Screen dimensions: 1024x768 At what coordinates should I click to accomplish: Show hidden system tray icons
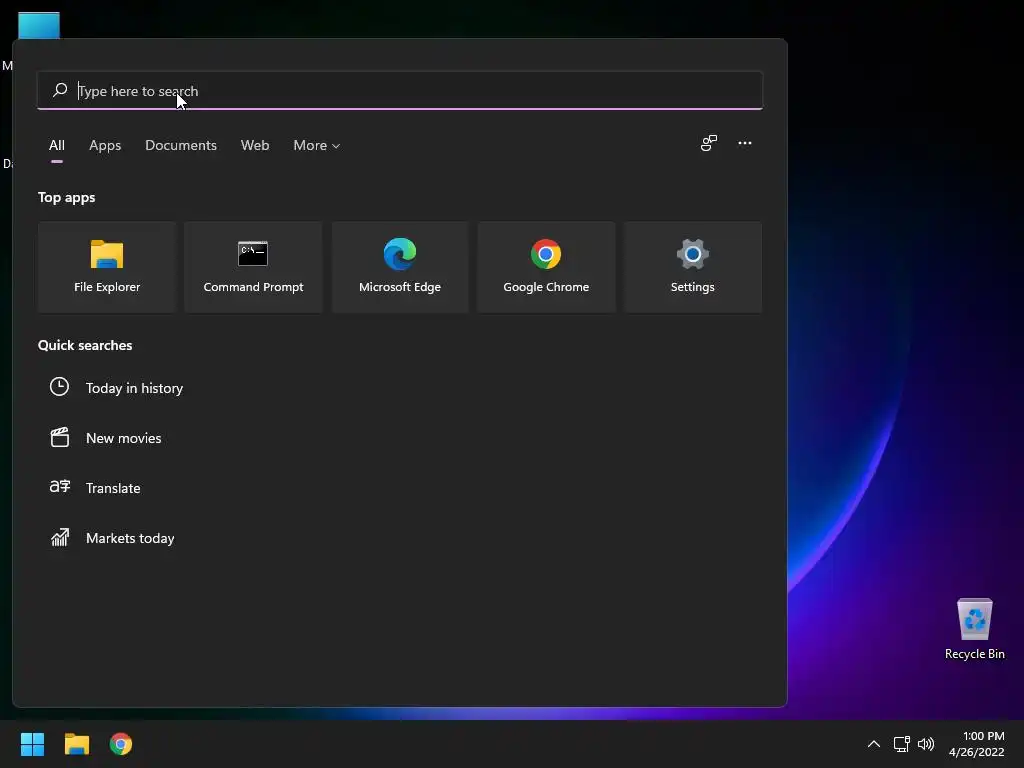point(874,744)
